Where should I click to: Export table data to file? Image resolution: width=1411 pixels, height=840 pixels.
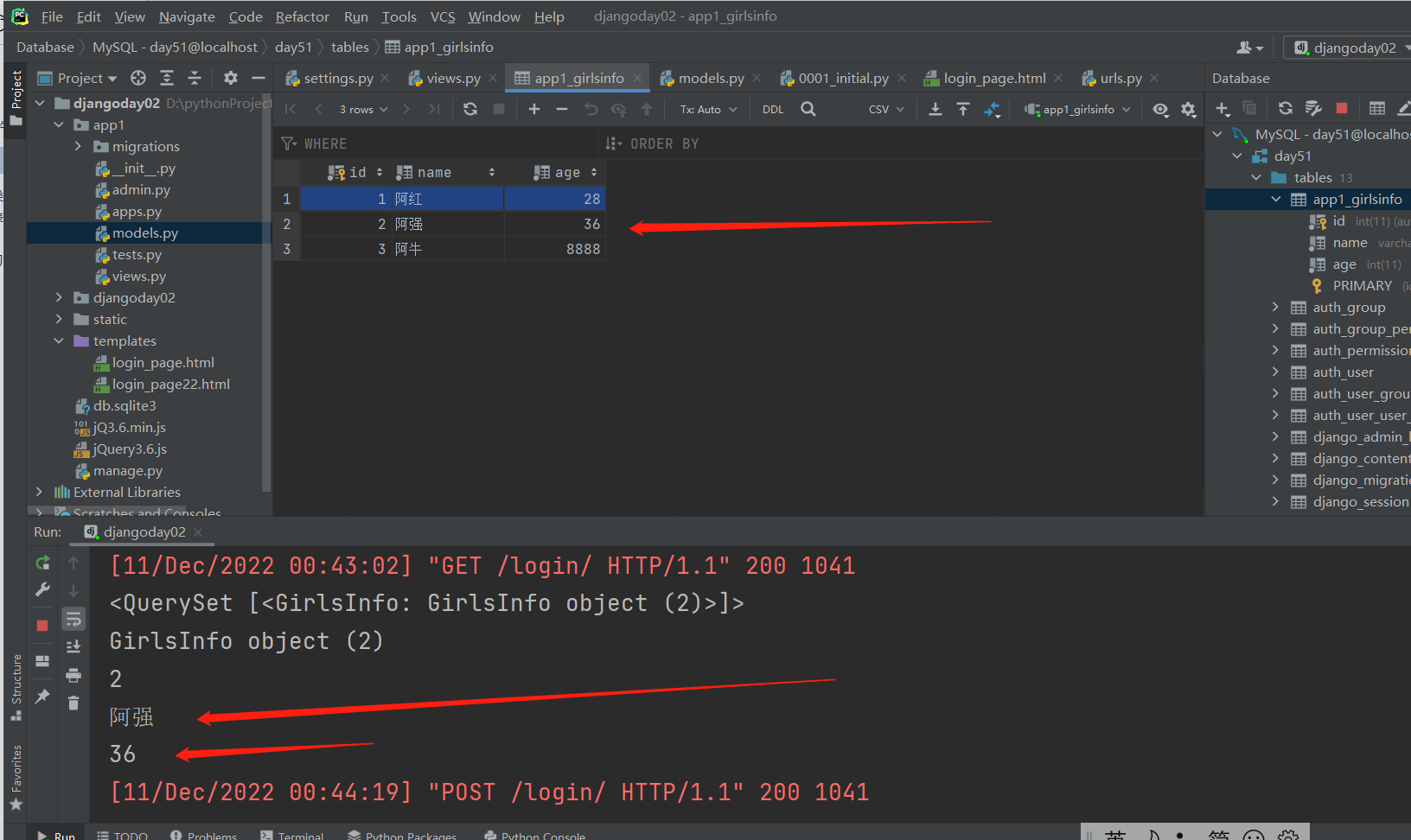coord(935,109)
